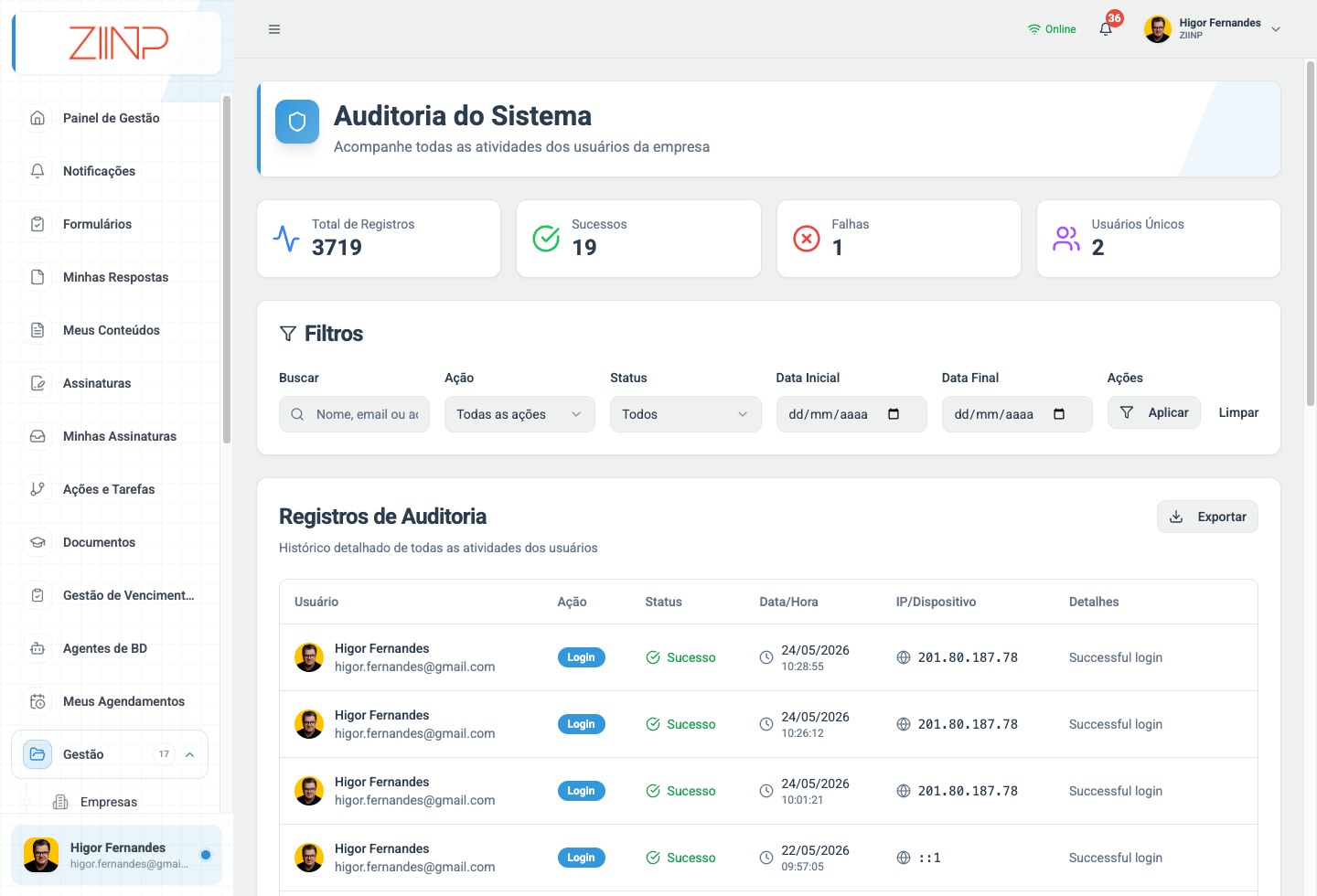
Task: Collapse the Gestão menu chevron
Action: [x=190, y=754]
